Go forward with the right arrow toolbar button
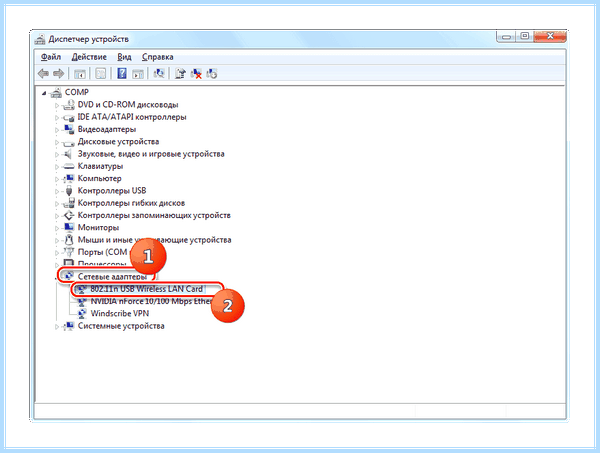 coord(59,73)
